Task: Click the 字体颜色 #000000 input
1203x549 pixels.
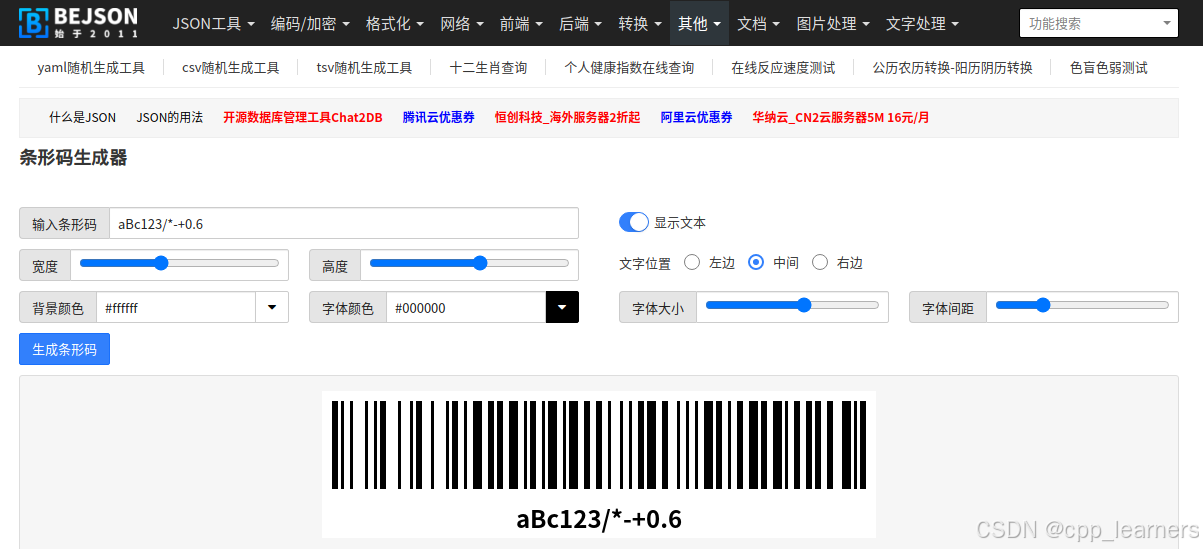Action: (466, 308)
